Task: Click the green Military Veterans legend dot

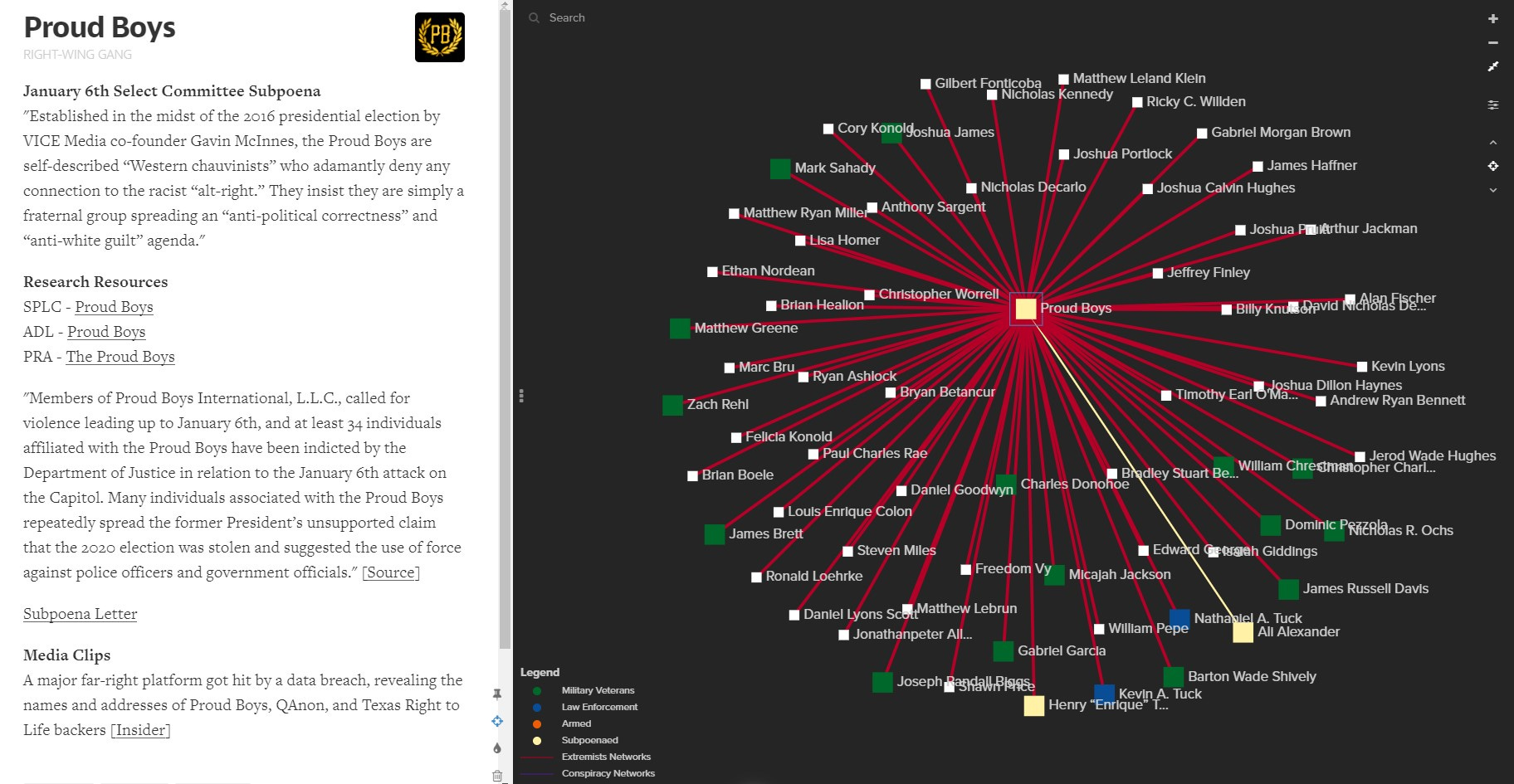Action: pyautogui.click(x=537, y=690)
